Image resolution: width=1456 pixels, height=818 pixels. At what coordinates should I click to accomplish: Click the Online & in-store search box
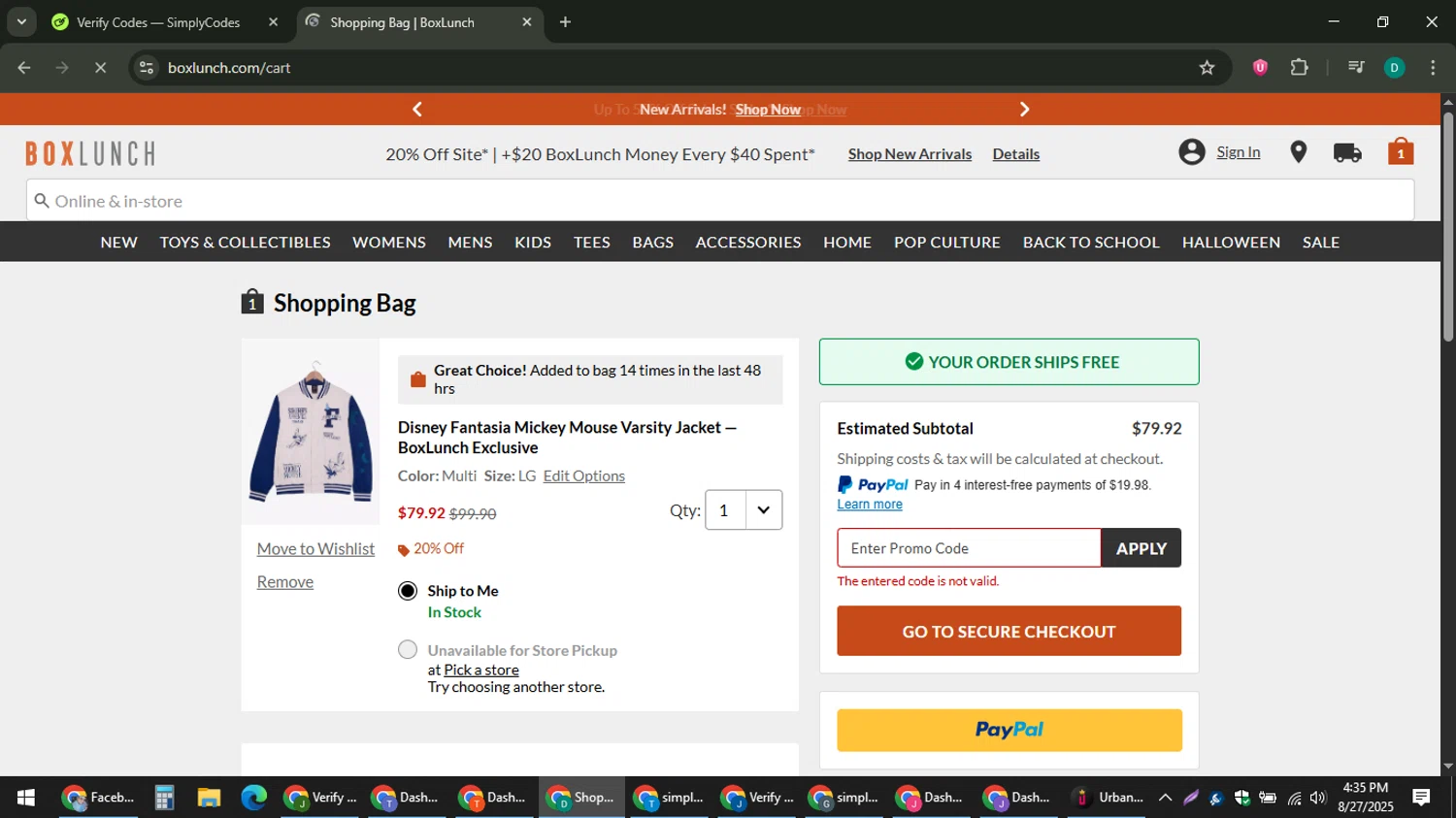tap(719, 201)
